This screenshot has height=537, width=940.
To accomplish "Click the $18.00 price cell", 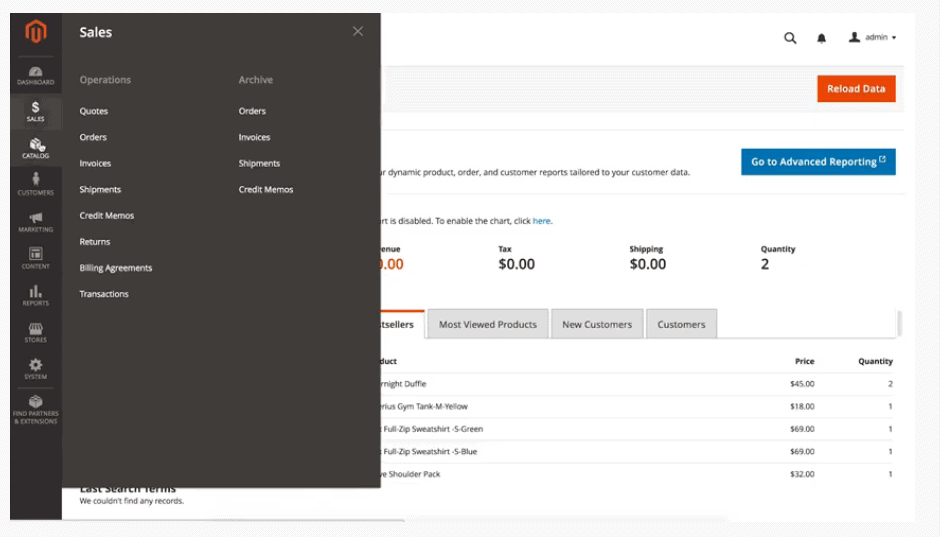I will 802,406.
